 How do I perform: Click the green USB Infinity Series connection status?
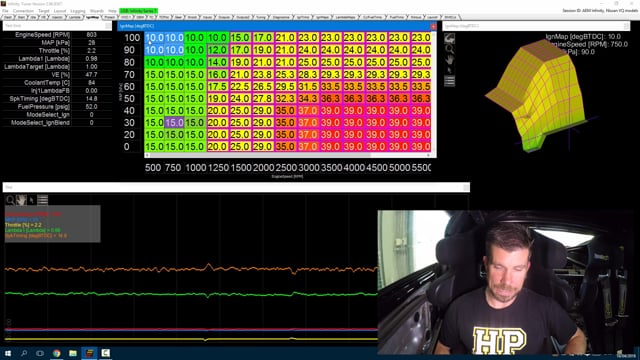138,11
